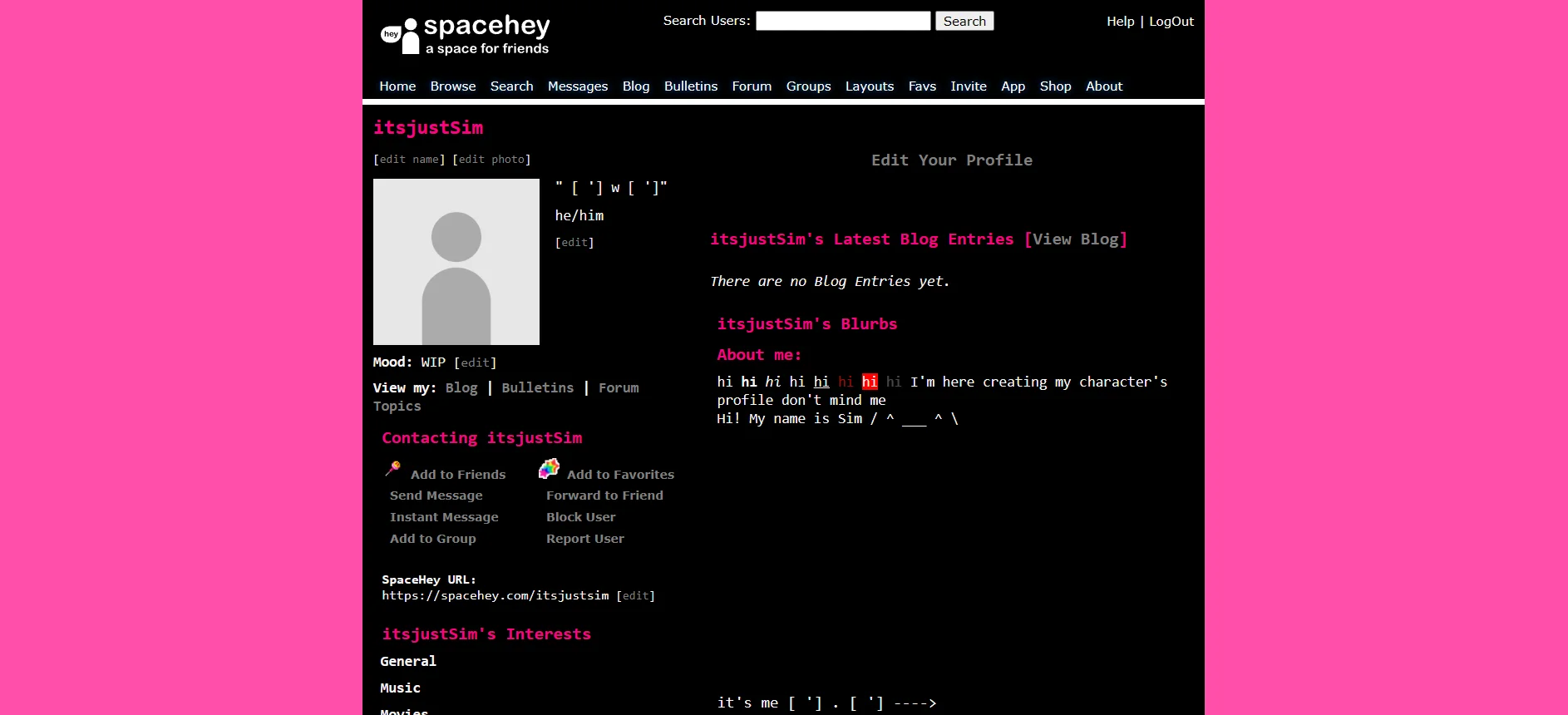Click the LogOut link
This screenshot has height=715, width=1568.
point(1171,22)
